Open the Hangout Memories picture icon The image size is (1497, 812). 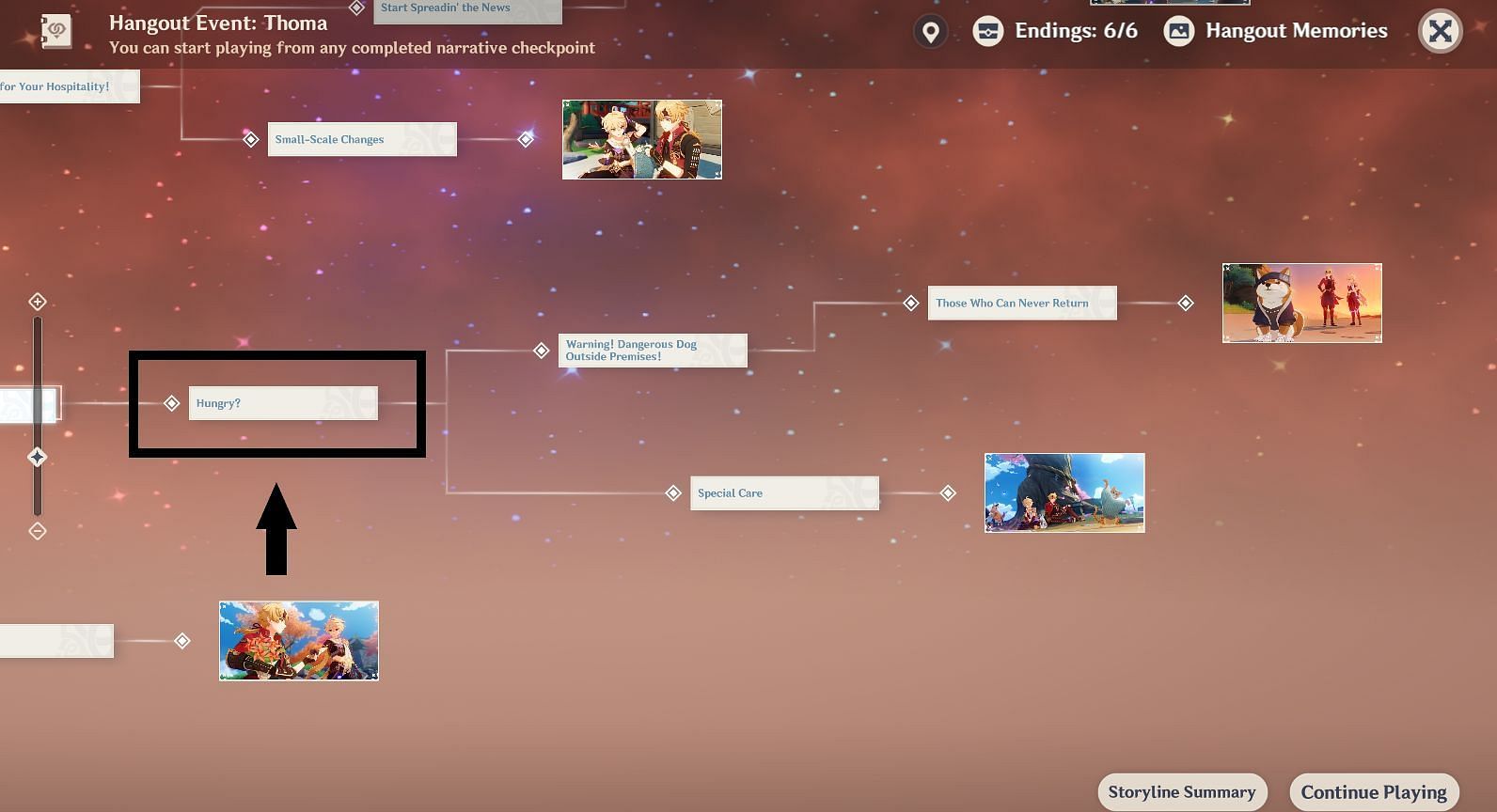pos(1178,31)
